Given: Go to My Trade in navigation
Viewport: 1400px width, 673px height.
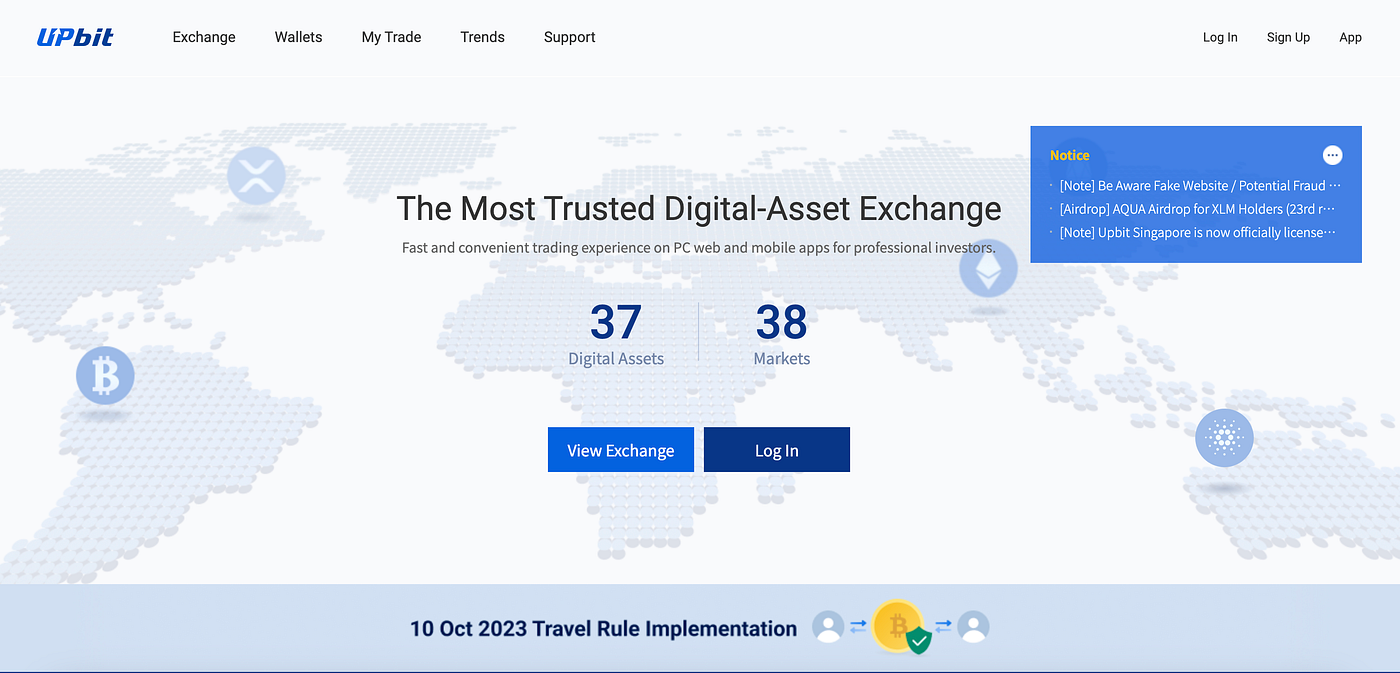Looking at the screenshot, I should point(391,37).
